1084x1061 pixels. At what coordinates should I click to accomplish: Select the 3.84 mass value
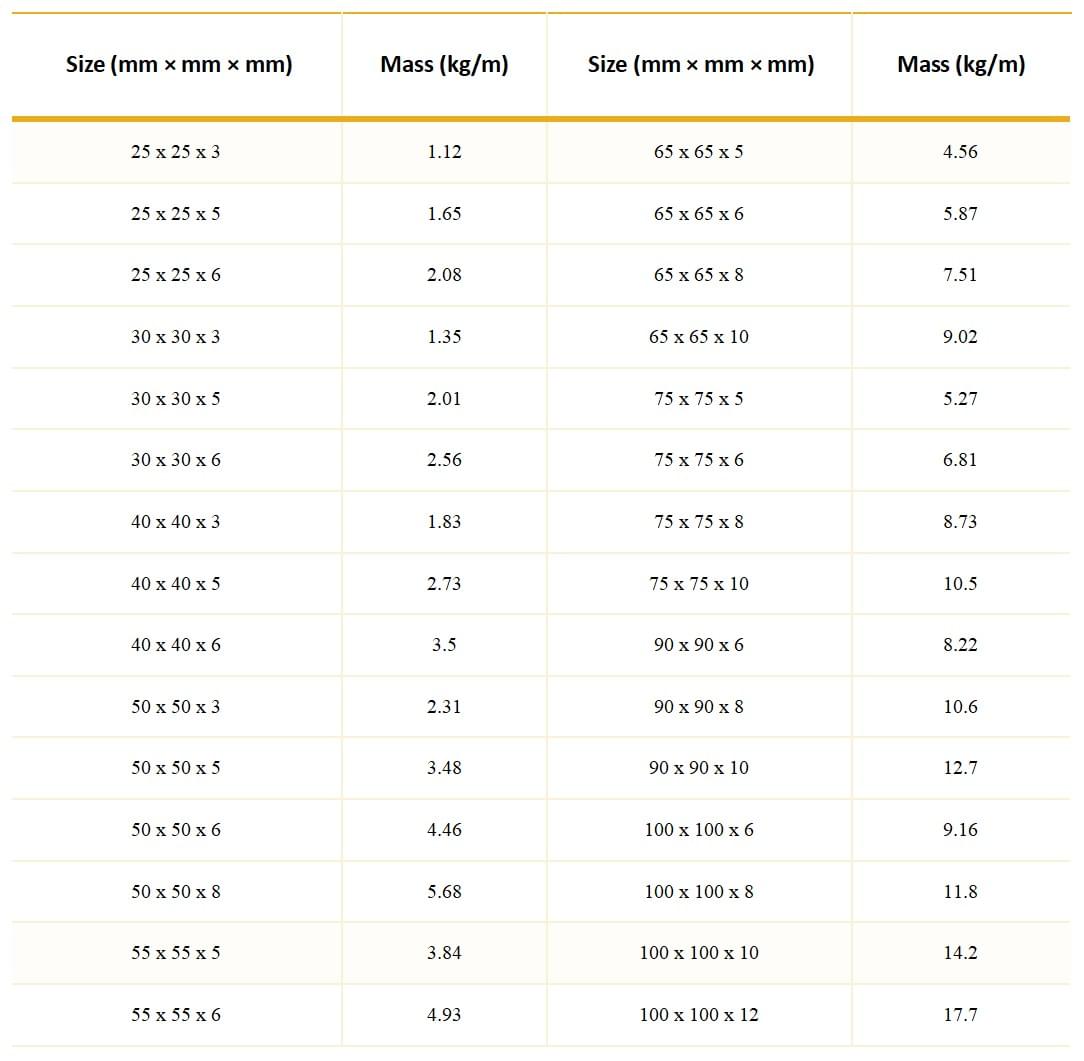pos(444,952)
